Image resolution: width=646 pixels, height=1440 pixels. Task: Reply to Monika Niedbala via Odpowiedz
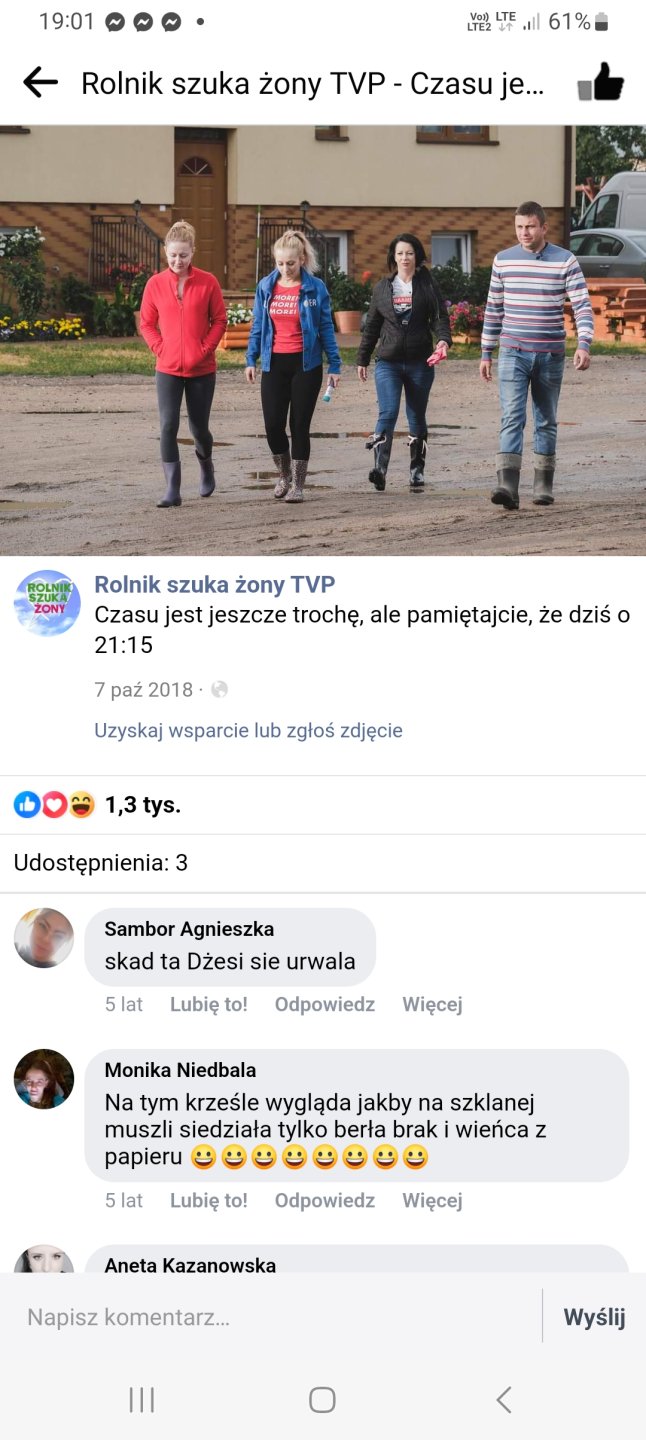[325, 1201]
